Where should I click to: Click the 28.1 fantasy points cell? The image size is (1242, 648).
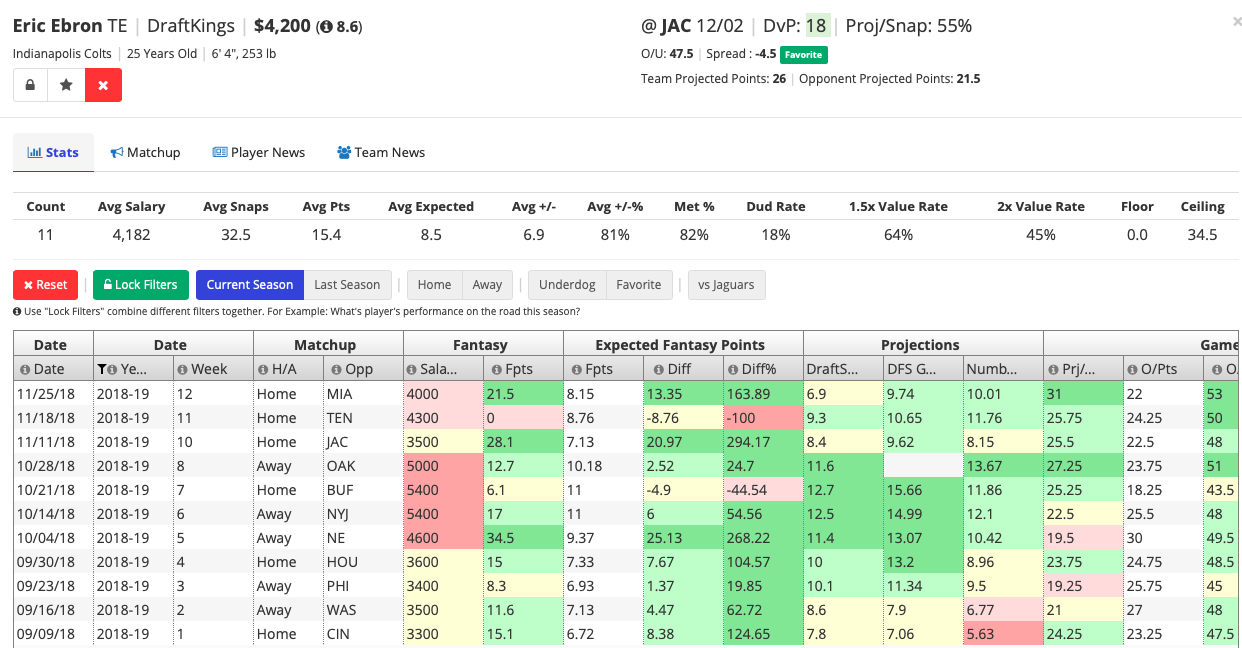pos(523,442)
